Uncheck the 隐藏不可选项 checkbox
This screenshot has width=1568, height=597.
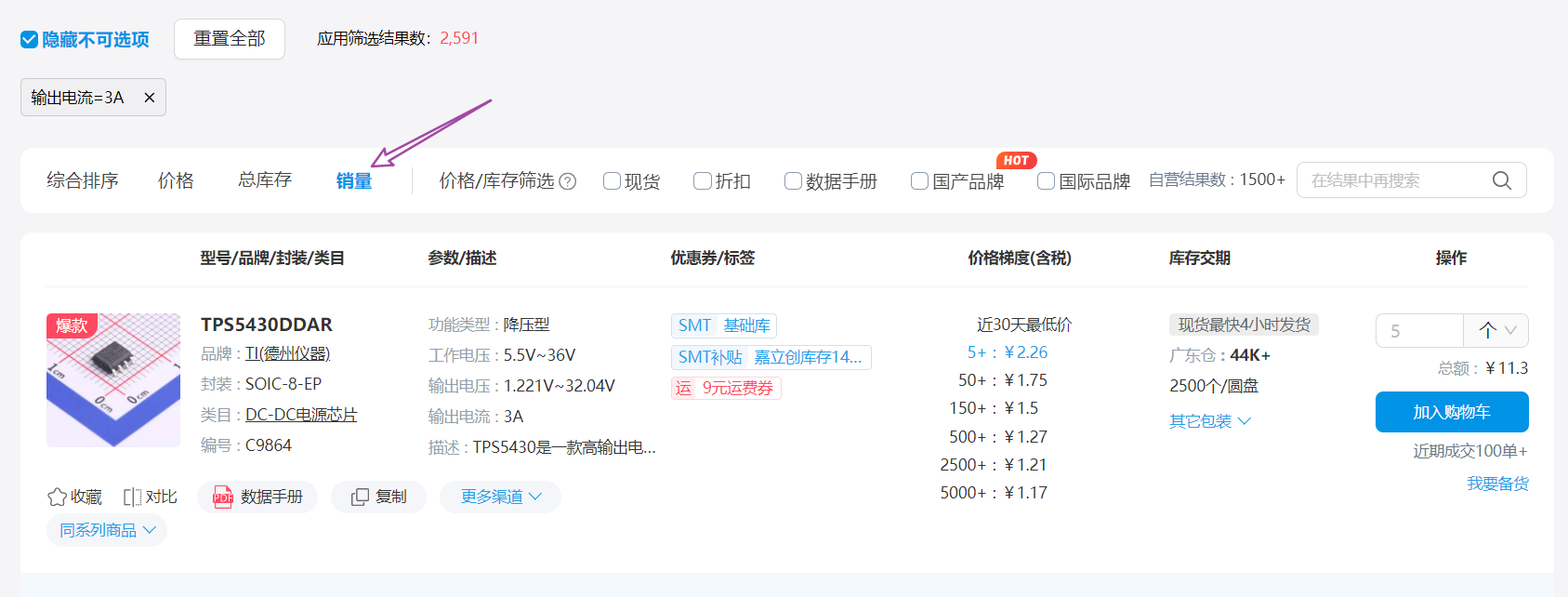(x=30, y=39)
